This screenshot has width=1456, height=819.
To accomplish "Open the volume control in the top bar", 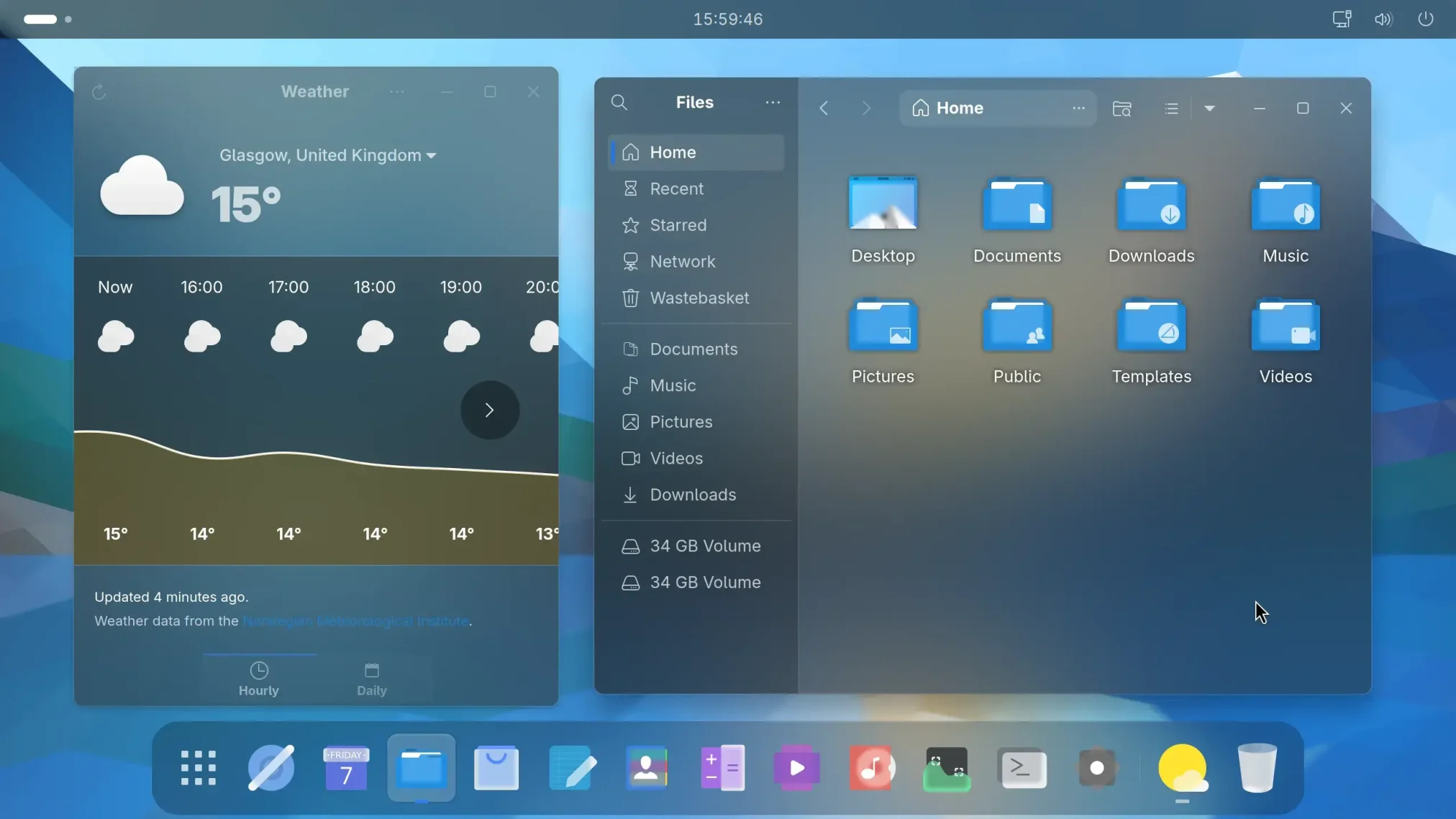I will pos(1383,19).
